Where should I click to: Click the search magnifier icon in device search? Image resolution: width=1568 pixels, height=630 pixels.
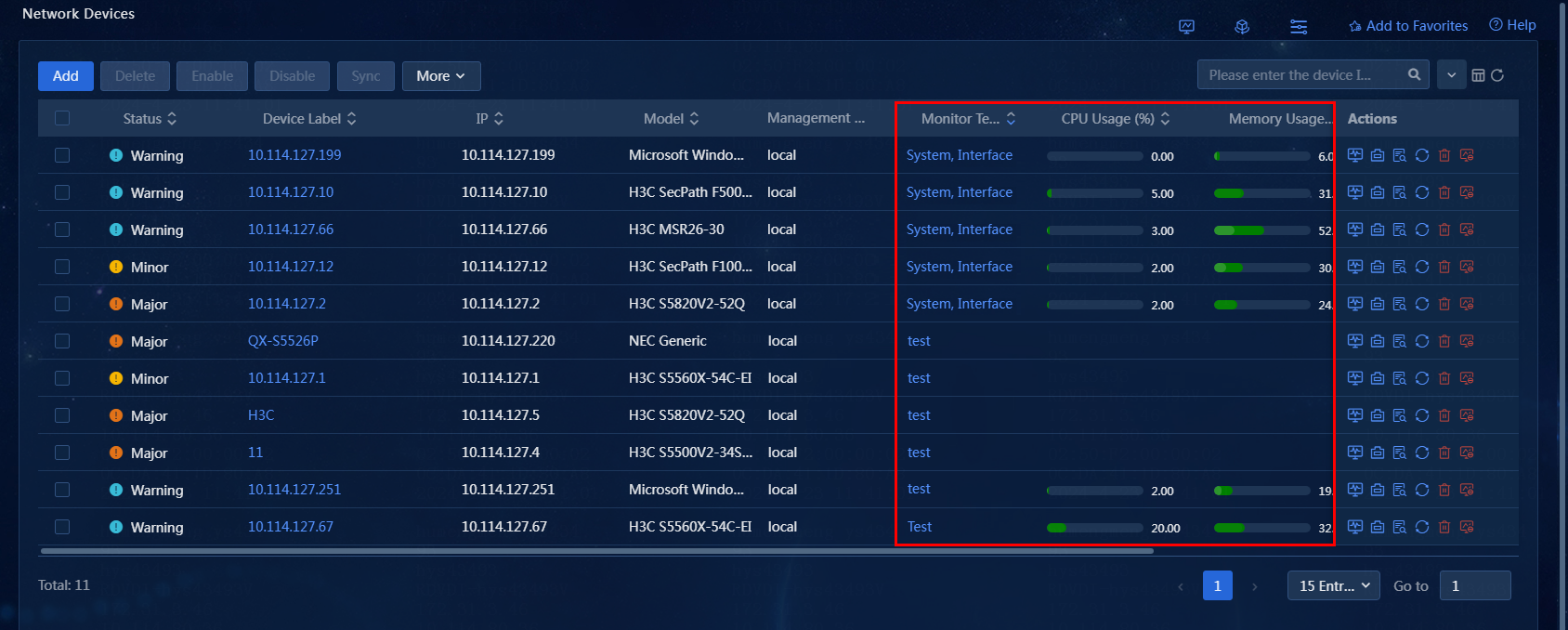tap(1414, 74)
